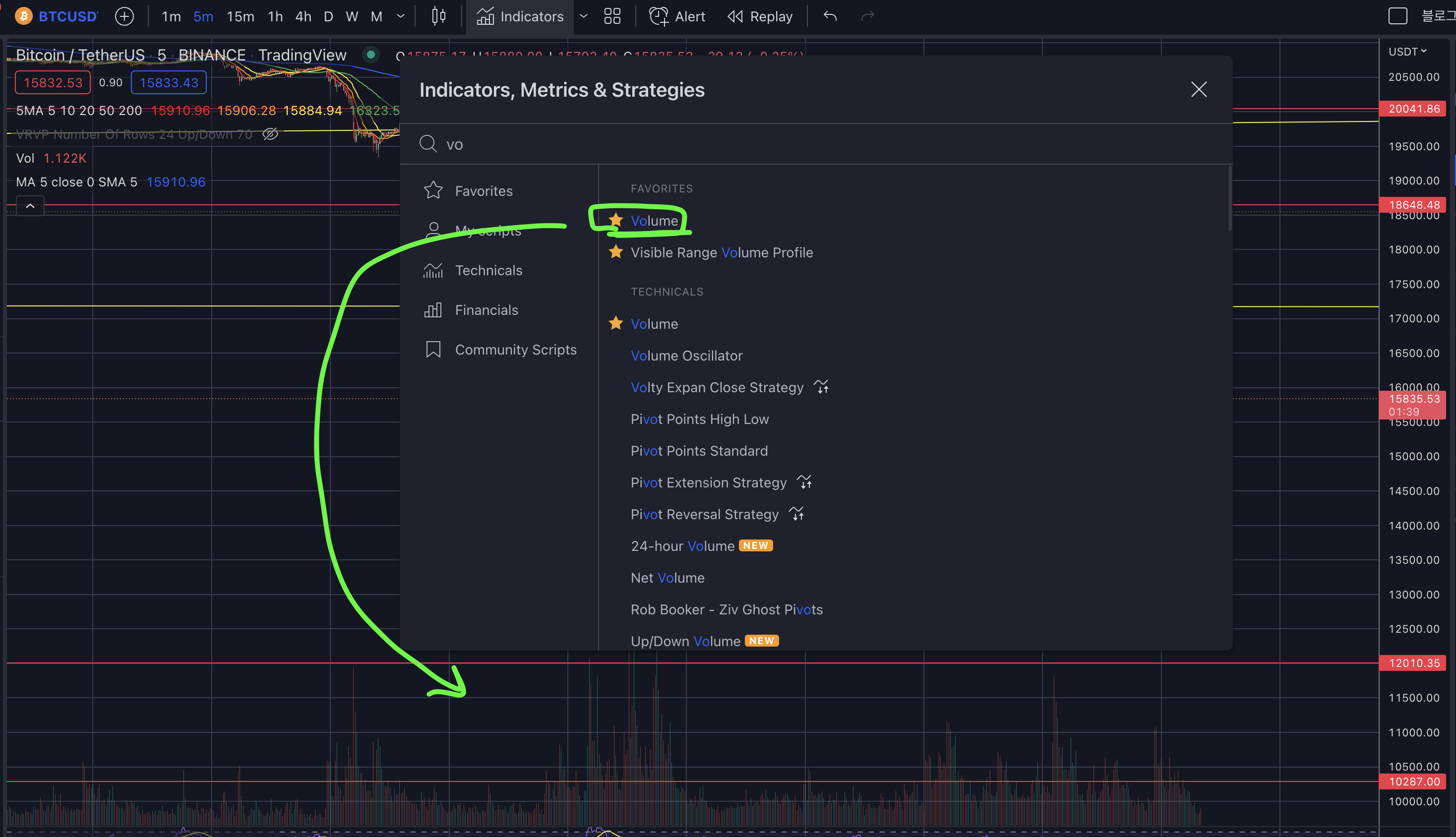The image size is (1456, 837).
Task: Expand the timeframe interval dropdown chevron
Action: (x=401, y=16)
